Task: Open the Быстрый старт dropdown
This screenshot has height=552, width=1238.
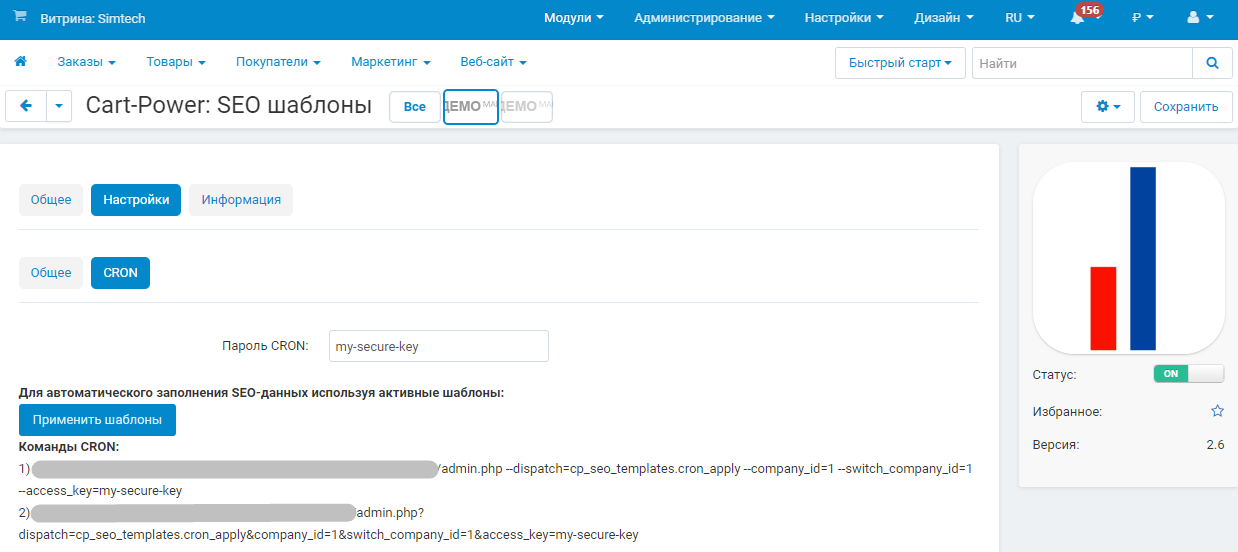Action: [900, 63]
